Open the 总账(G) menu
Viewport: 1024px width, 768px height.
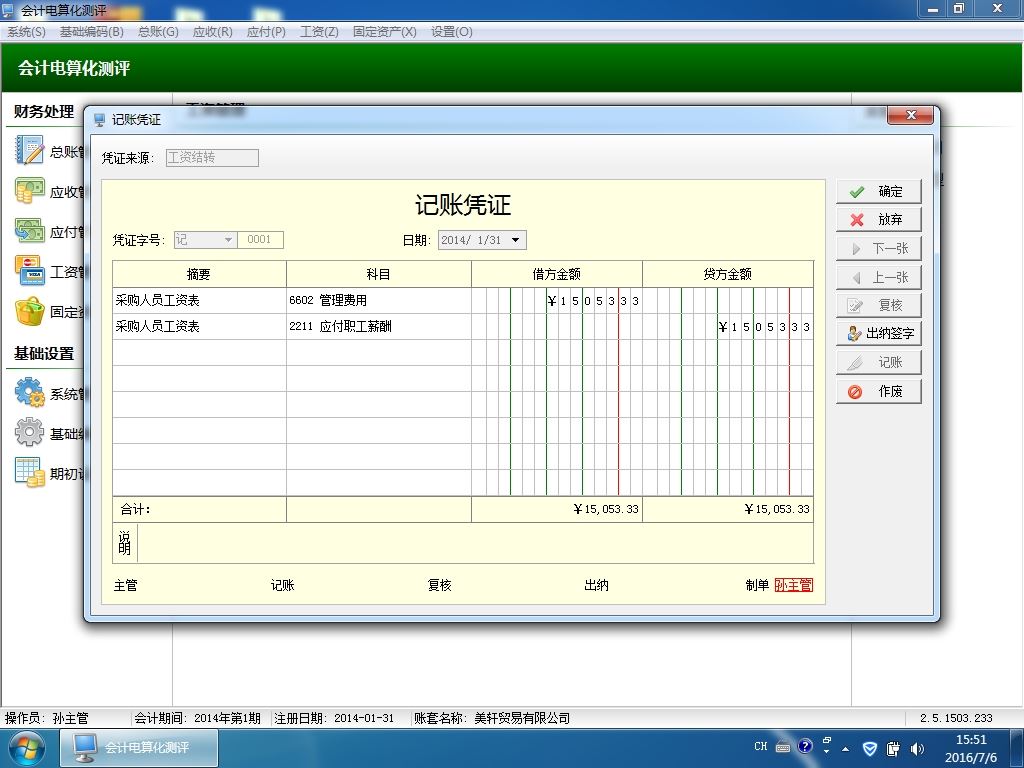tap(158, 31)
